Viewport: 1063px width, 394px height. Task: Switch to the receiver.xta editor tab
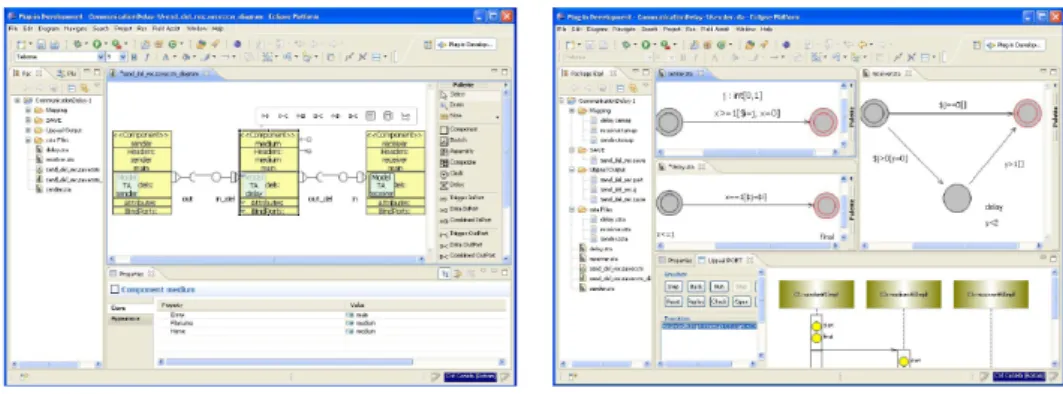point(886,73)
